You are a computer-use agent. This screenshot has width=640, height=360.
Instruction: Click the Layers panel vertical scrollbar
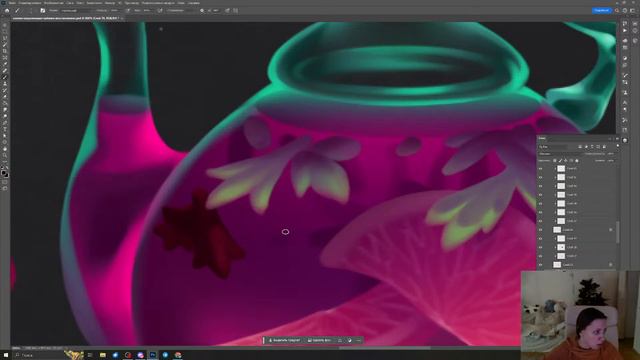(617, 232)
